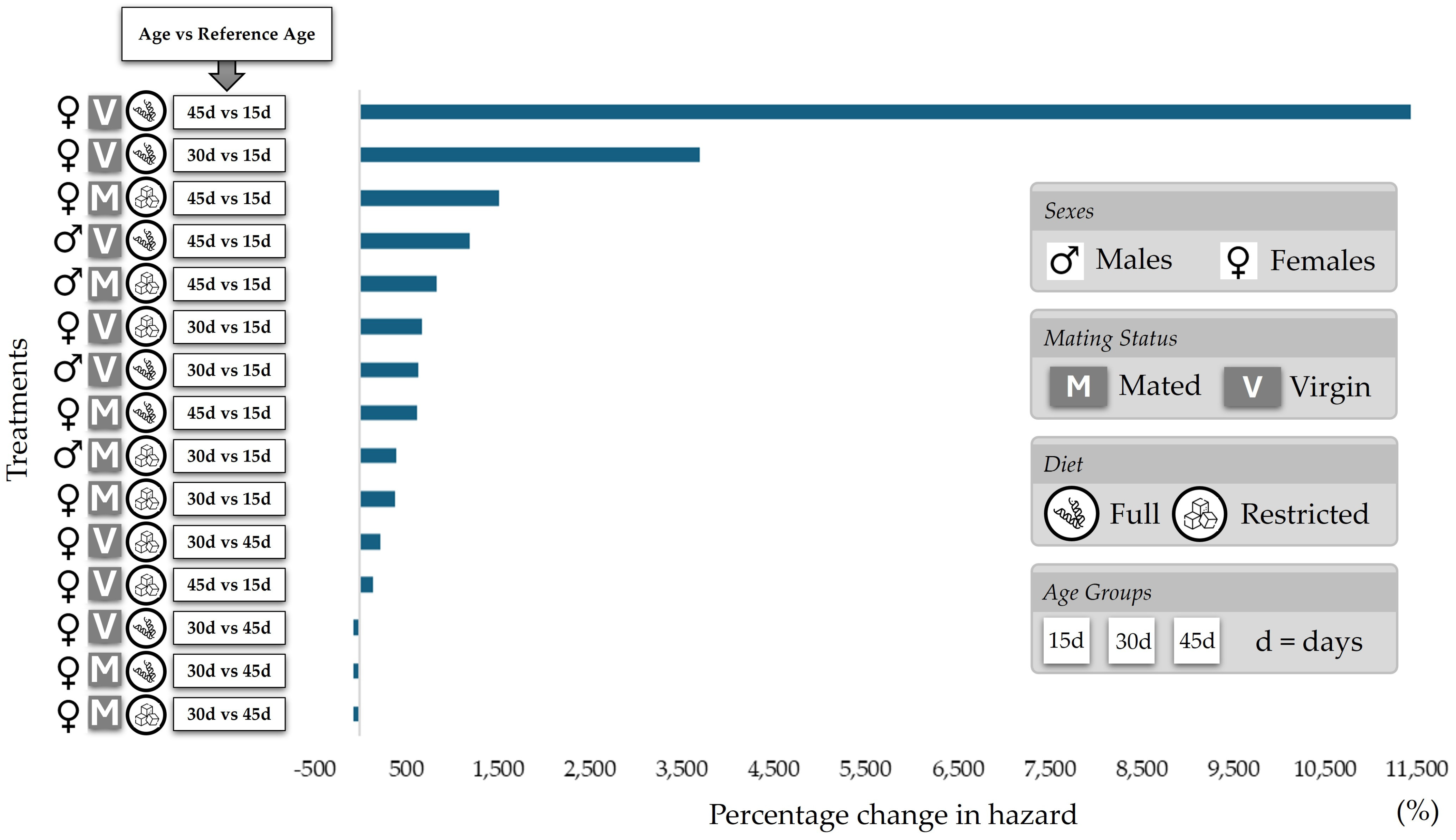Image resolution: width=1456 pixels, height=840 pixels.
Task: Select the 45d age group box
Action: [x=1196, y=640]
